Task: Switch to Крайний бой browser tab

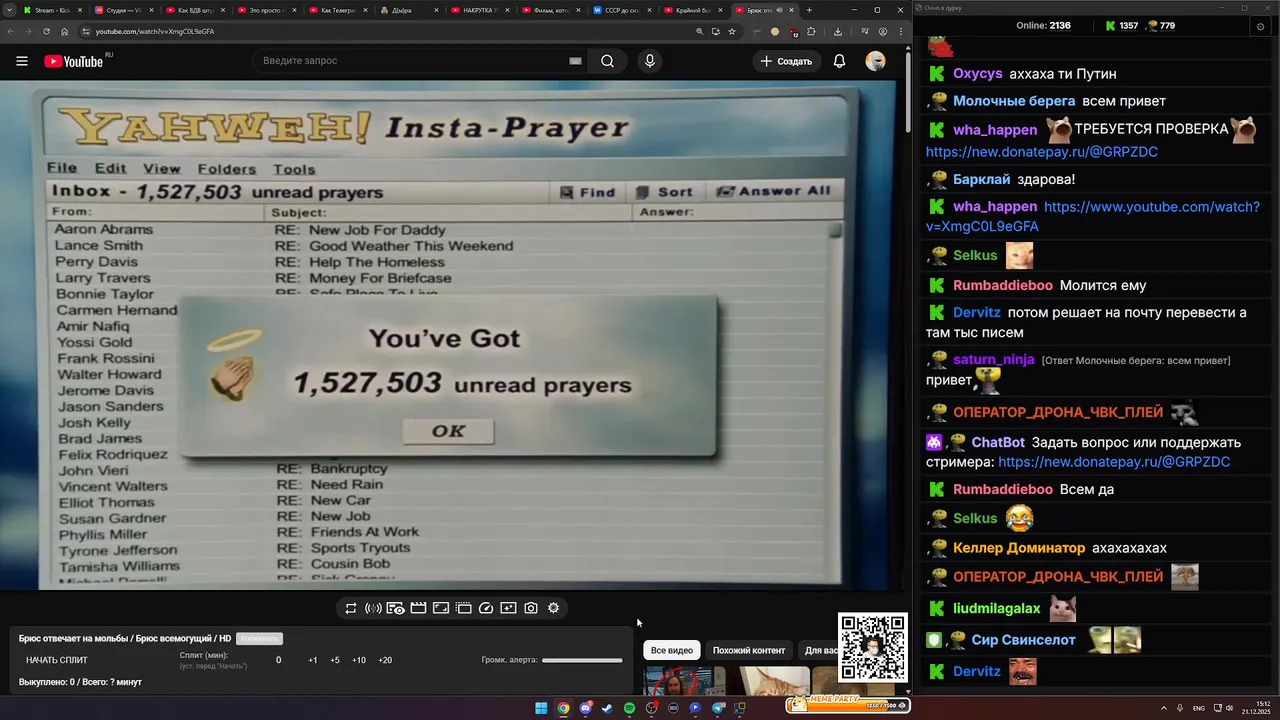Action: click(x=696, y=10)
